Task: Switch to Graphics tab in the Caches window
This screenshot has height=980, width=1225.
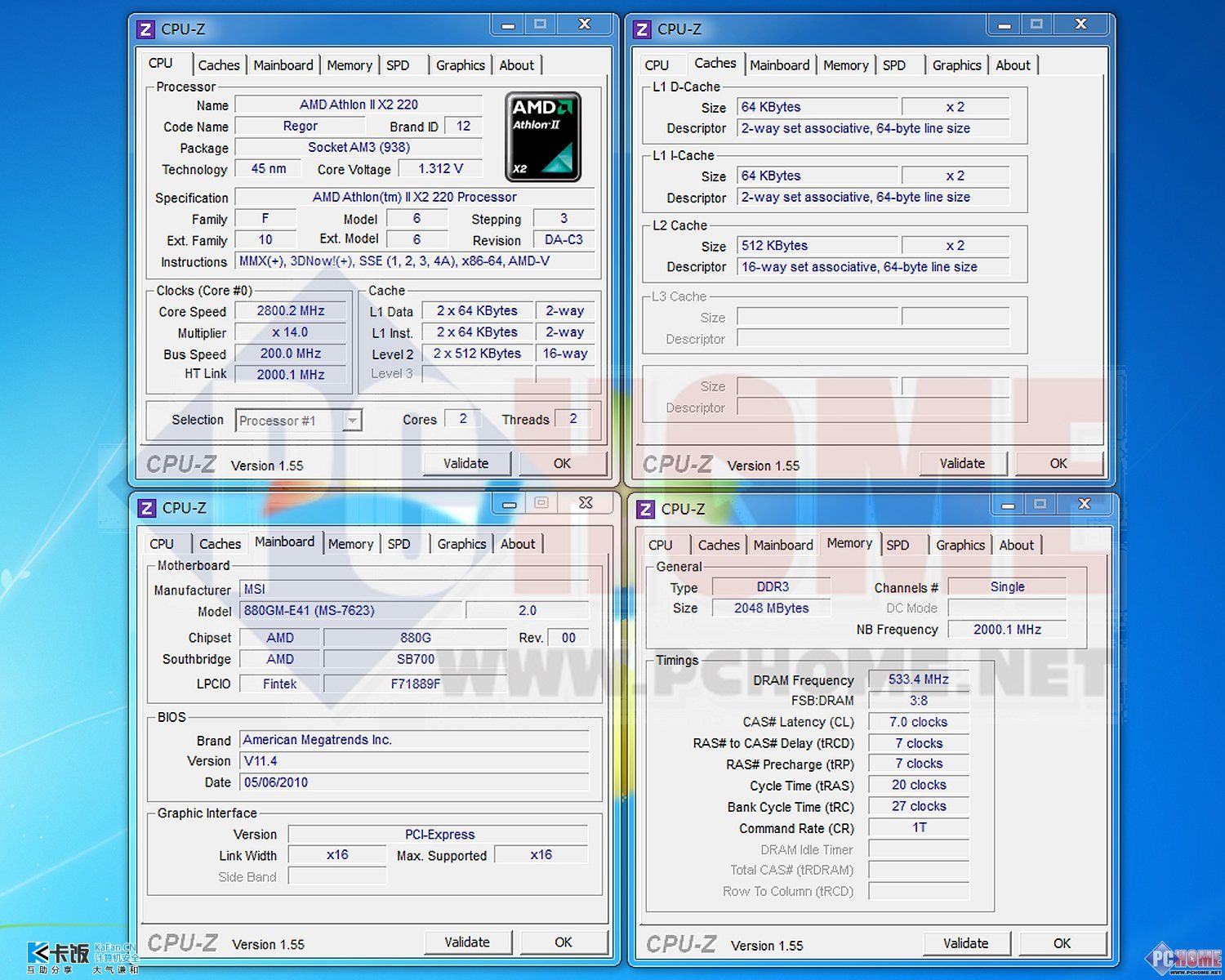Action: tap(957, 65)
